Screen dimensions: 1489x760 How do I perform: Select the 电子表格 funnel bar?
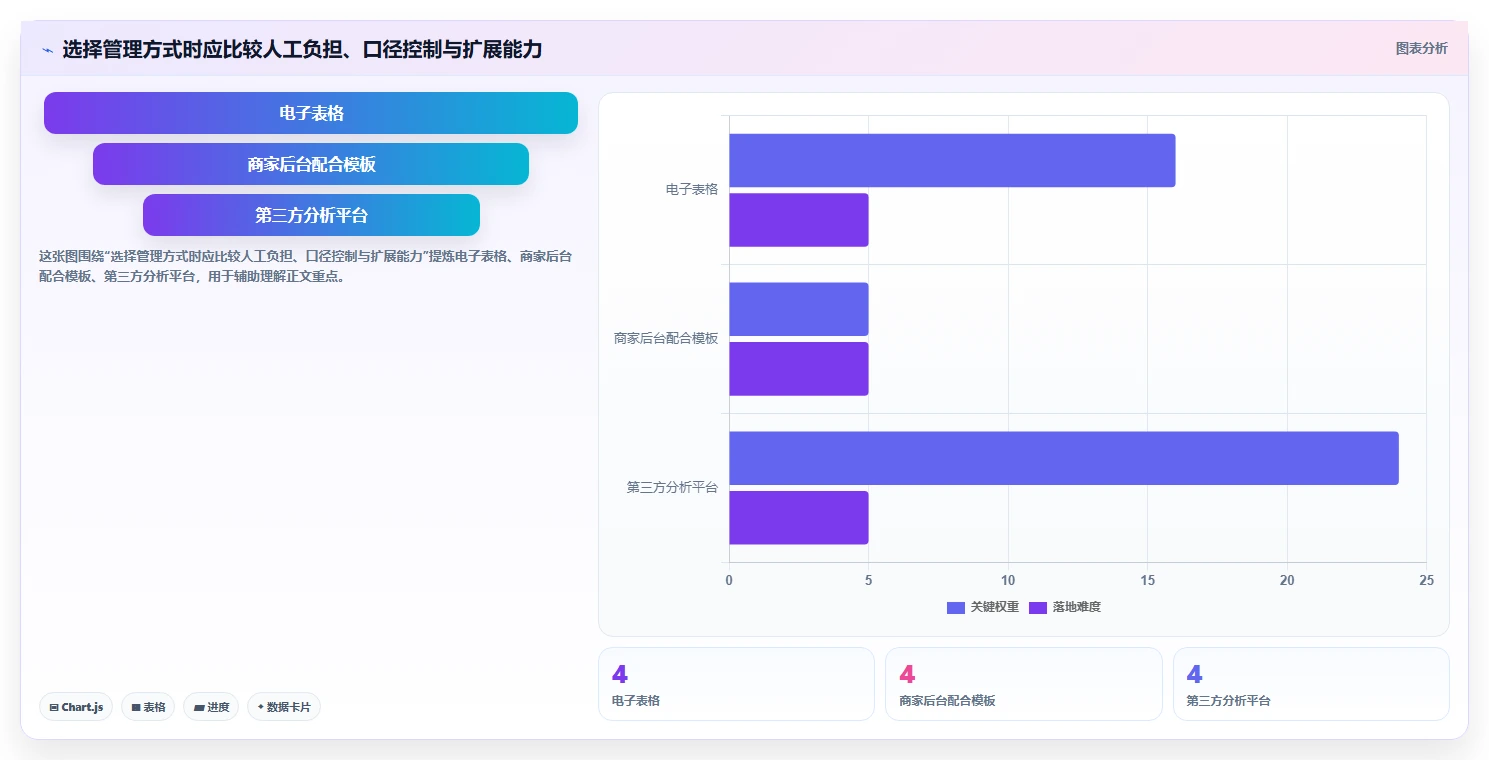point(311,113)
